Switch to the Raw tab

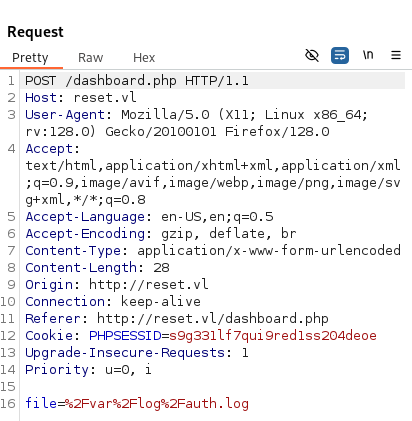coord(90,58)
